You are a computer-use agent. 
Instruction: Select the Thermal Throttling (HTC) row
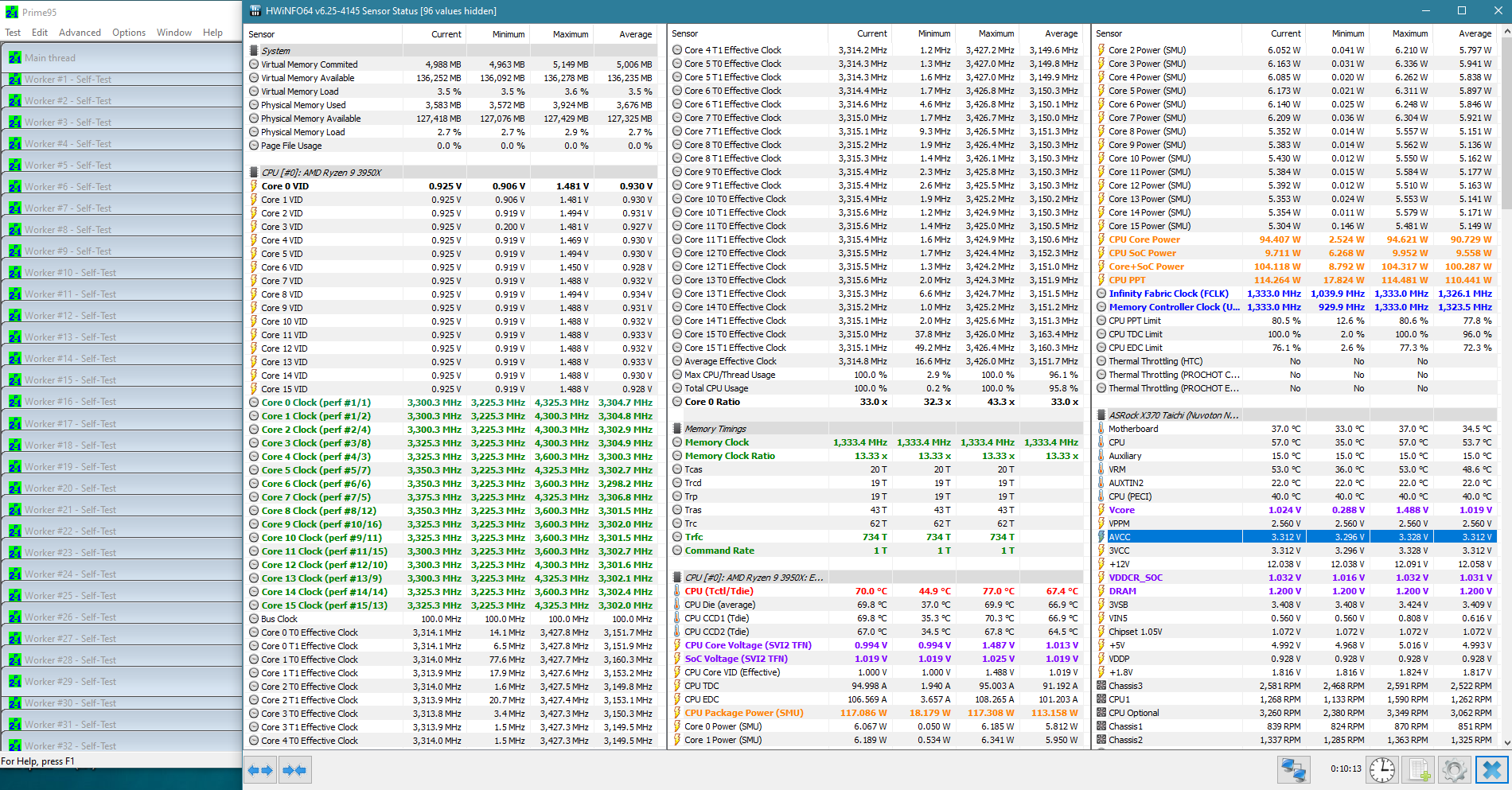1295,361
